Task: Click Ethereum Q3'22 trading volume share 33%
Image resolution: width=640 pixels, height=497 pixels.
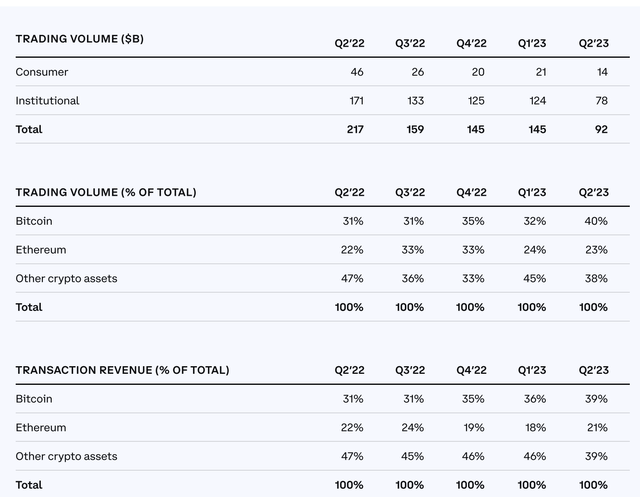Action: tap(412, 250)
